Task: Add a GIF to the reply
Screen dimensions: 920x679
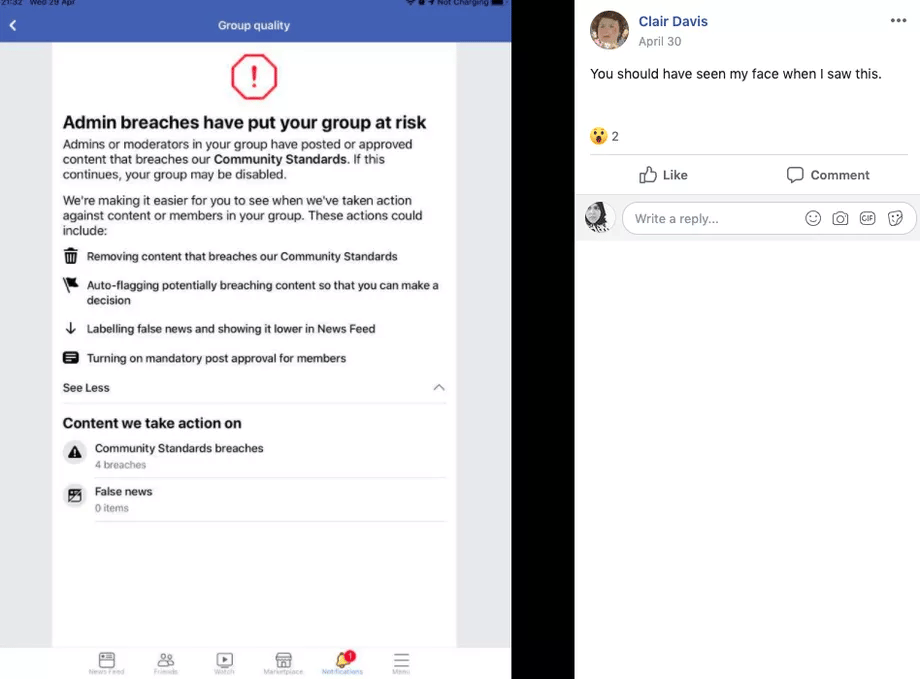Action: click(x=867, y=218)
